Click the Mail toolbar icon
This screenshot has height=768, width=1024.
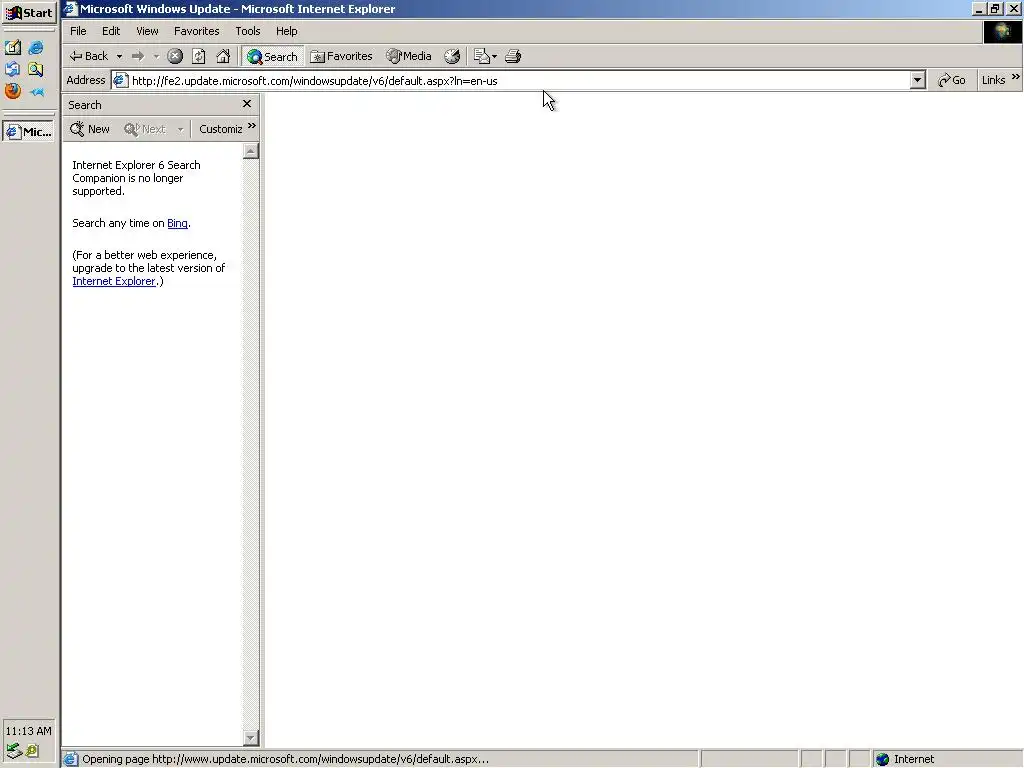tap(481, 56)
